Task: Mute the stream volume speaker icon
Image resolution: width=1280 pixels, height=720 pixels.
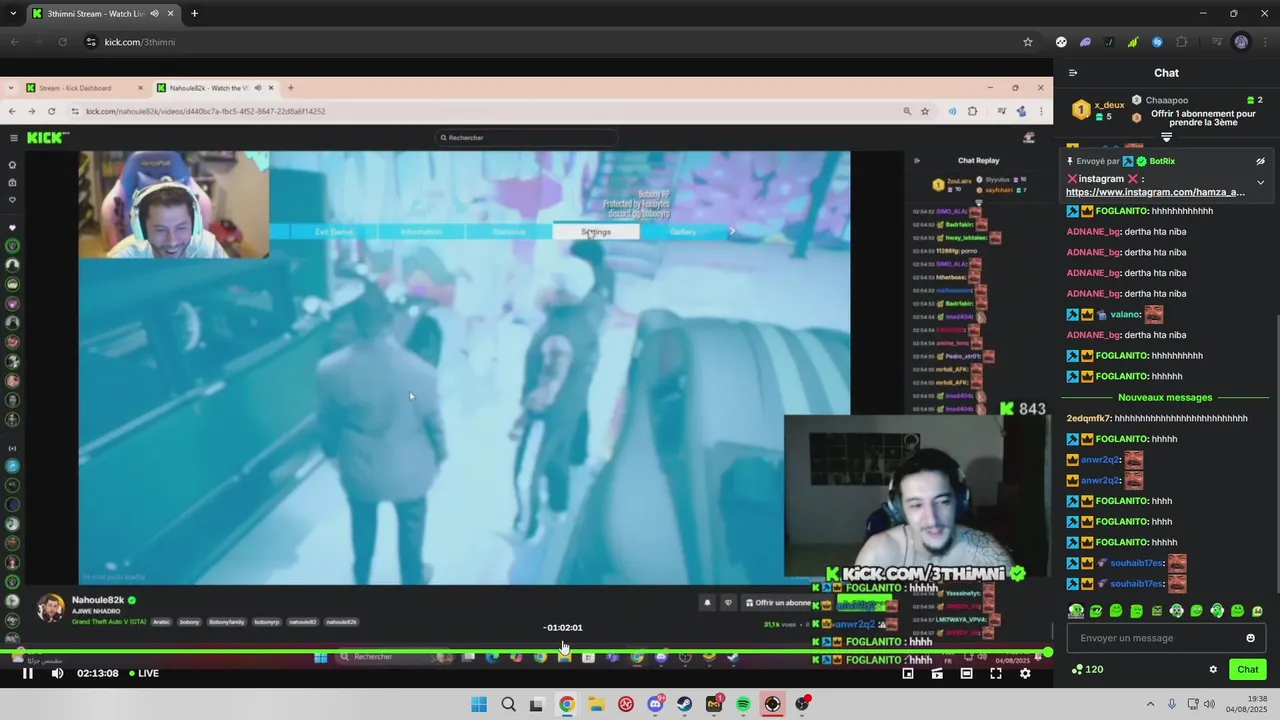Action: point(57,673)
